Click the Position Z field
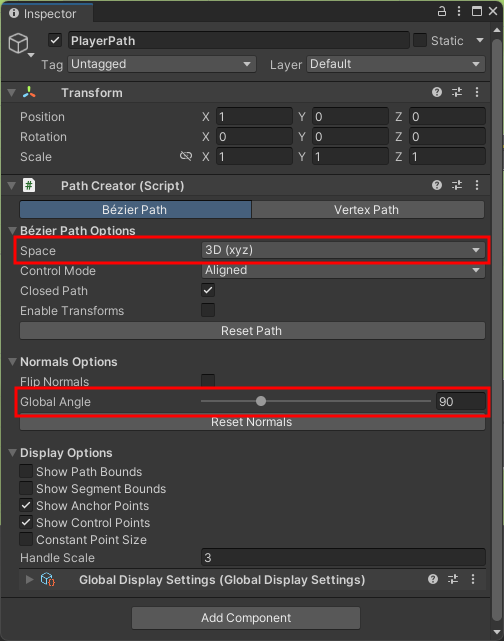Screen dimensions: 504x641 (x=447, y=117)
